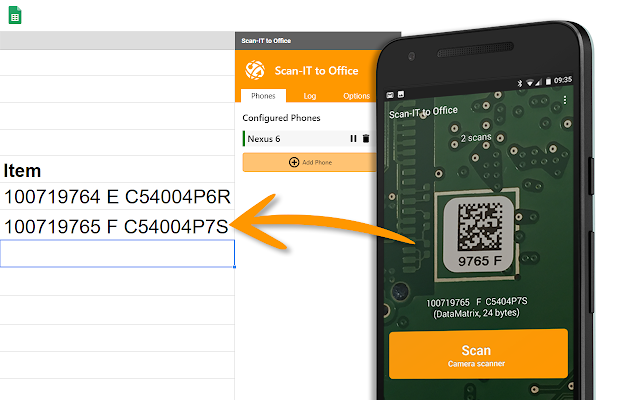The height and width of the screenshot is (400, 640).
Task: Open the Options tab
Action: click(x=356, y=96)
